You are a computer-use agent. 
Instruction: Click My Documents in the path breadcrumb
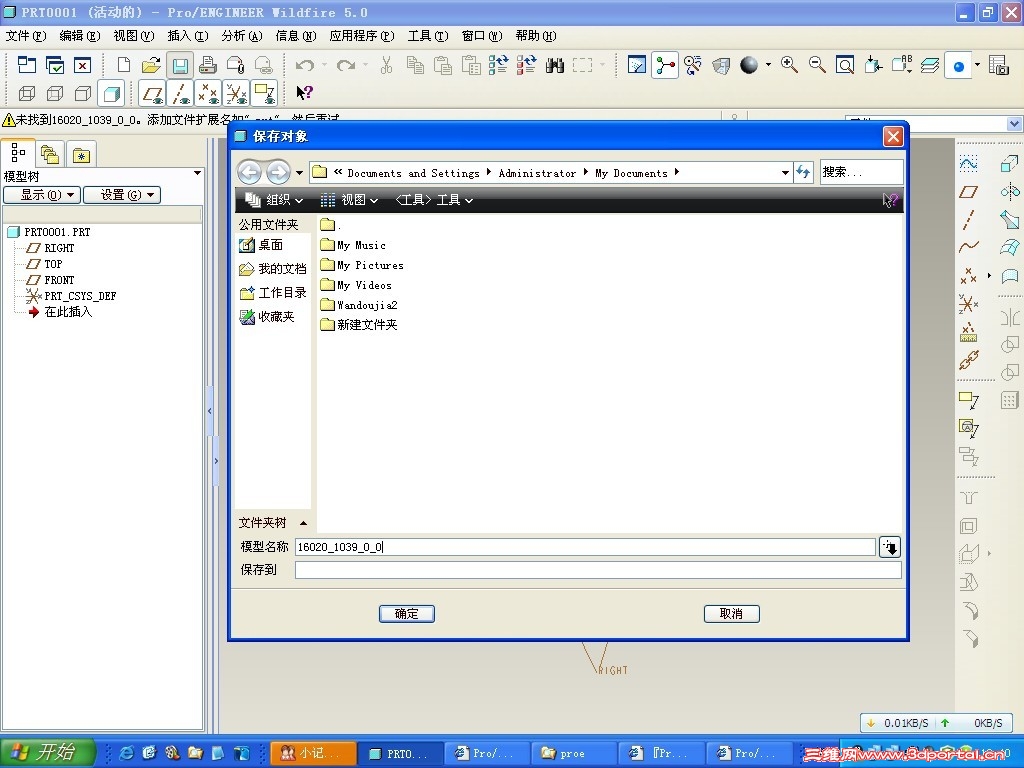[631, 173]
